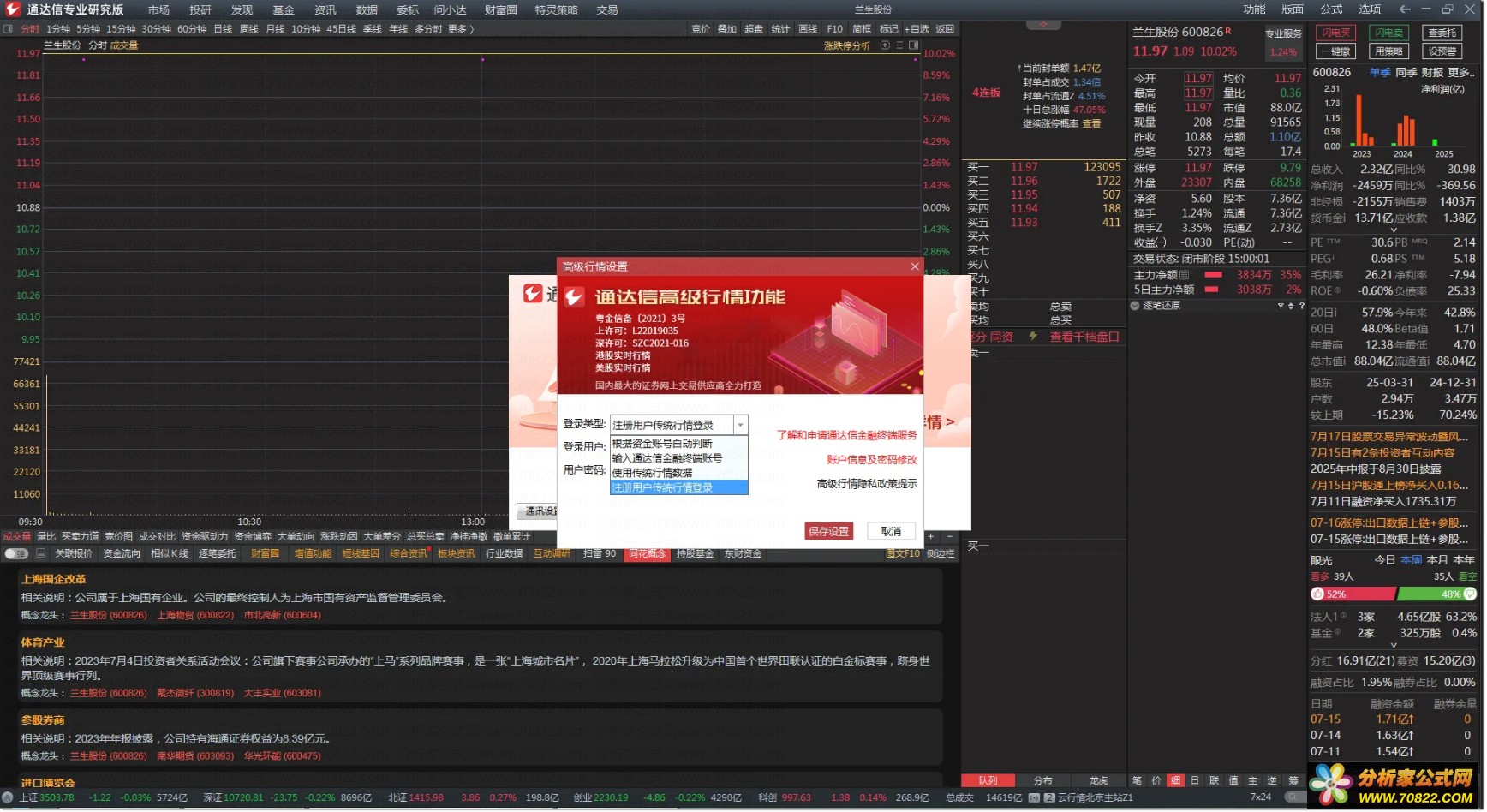Click the info icon next to ROE
Image resolution: width=1487 pixels, height=812 pixels.
coord(1338,291)
